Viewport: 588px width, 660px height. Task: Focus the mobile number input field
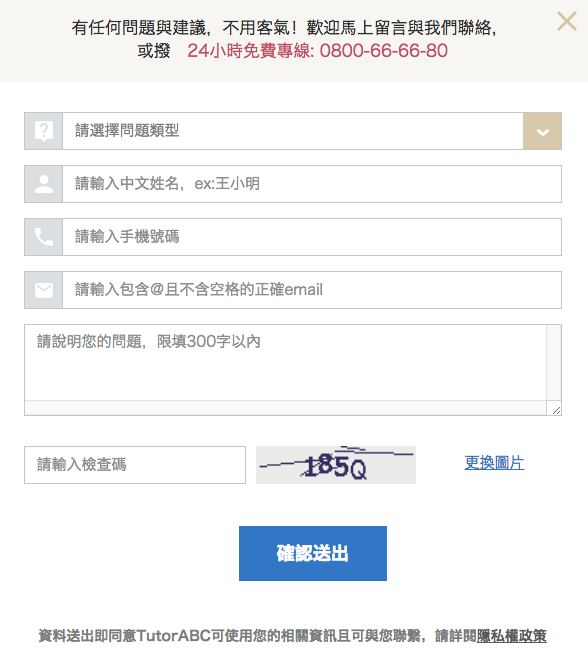(312, 237)
